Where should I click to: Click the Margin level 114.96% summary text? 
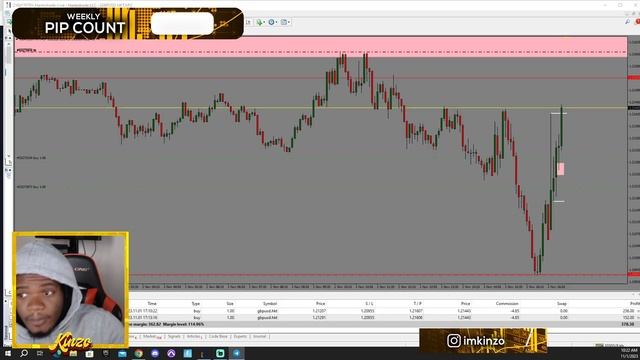coord(183,324)
